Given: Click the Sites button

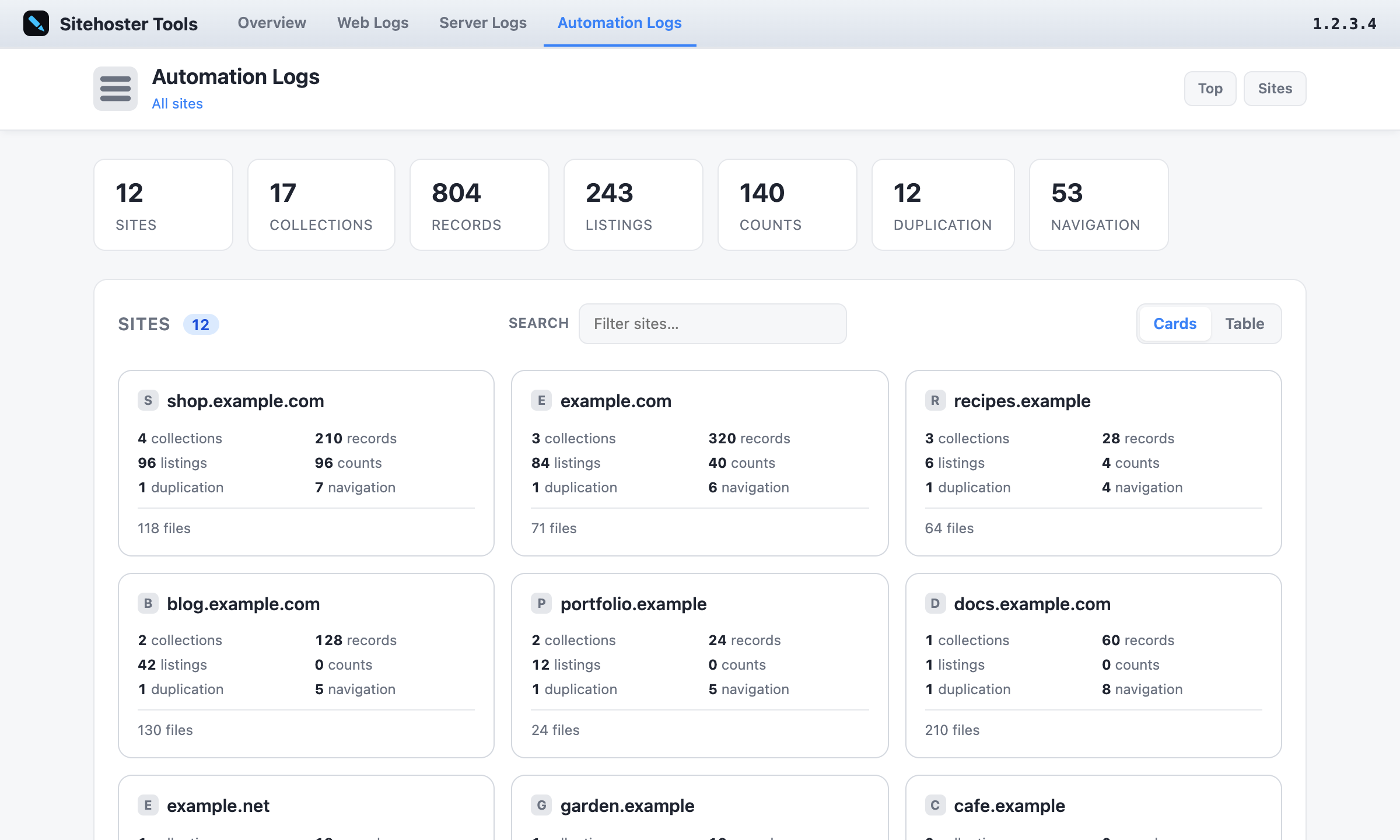Looking at the screenshot, I should click(x=1275, y=89).
